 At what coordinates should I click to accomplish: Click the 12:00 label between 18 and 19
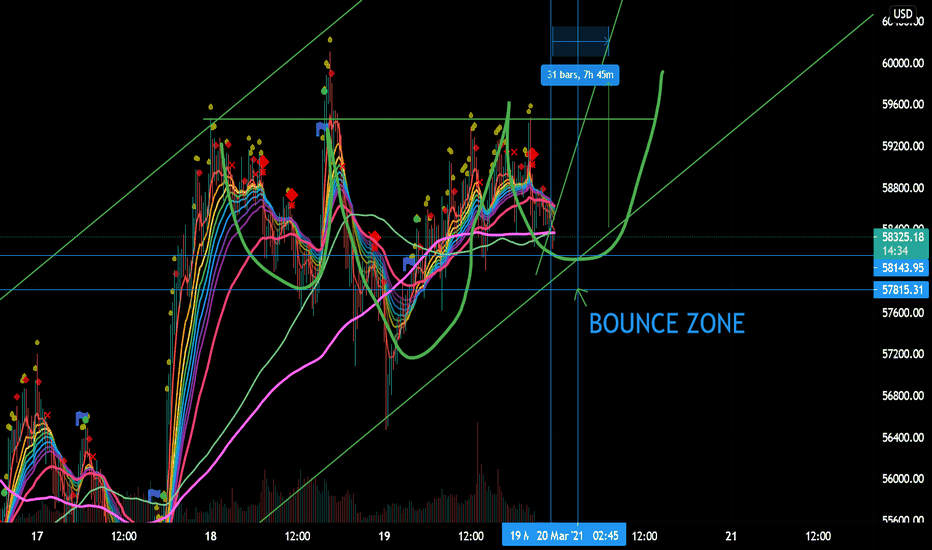(x=297, y=536)
